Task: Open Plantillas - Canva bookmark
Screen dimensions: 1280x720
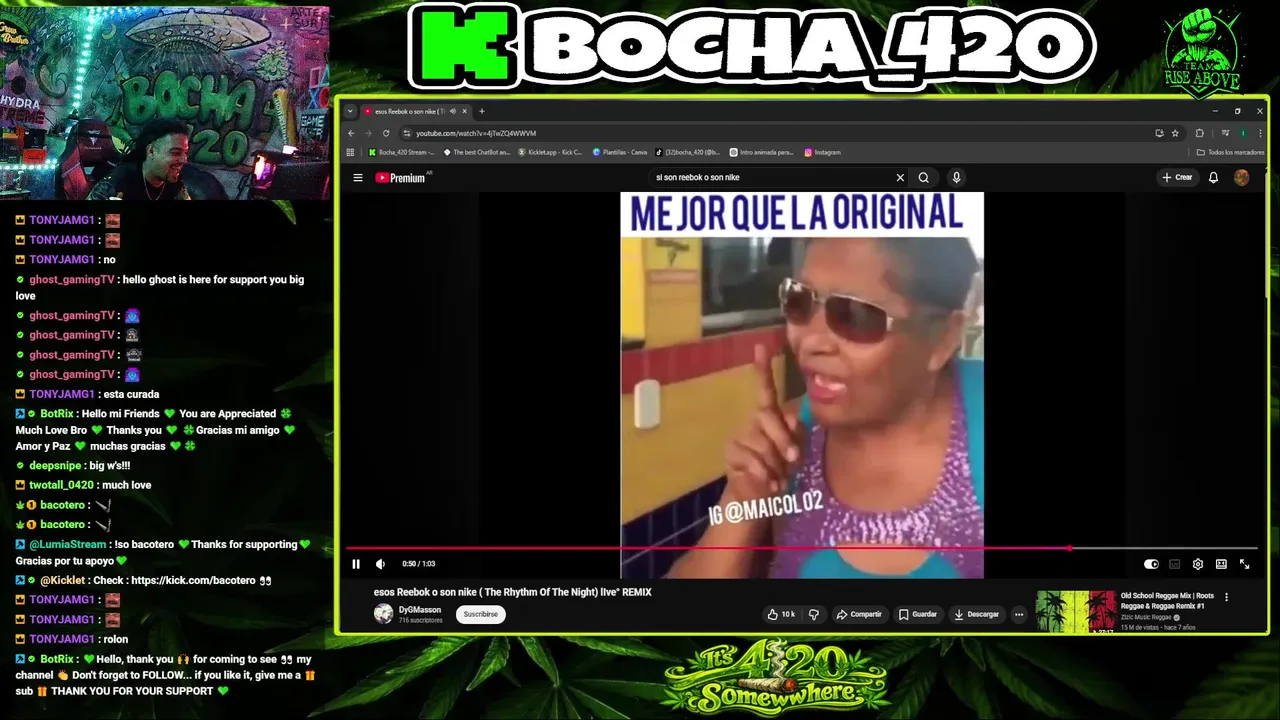Action: pyautogui.click(x=620, y=153)
